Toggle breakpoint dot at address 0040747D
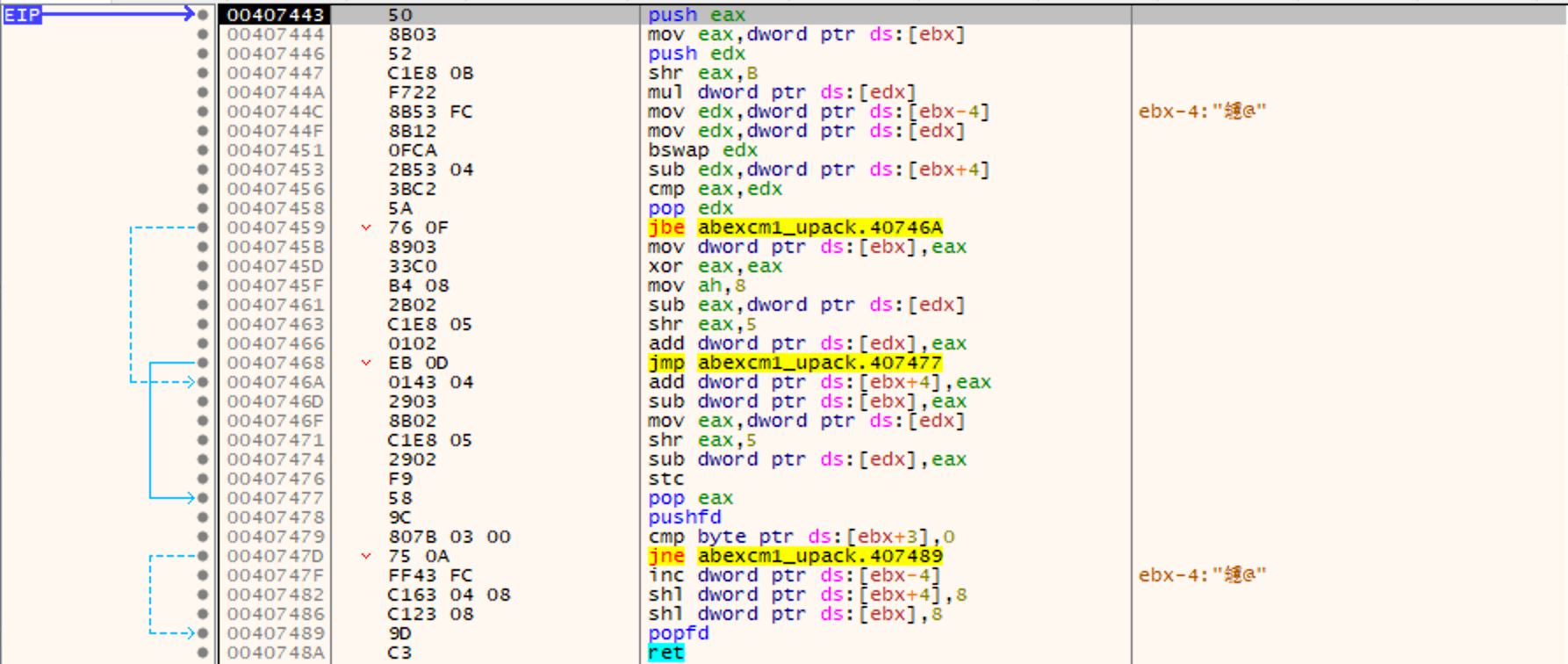This screenshot has width=1568, height=664. (203, 556)
